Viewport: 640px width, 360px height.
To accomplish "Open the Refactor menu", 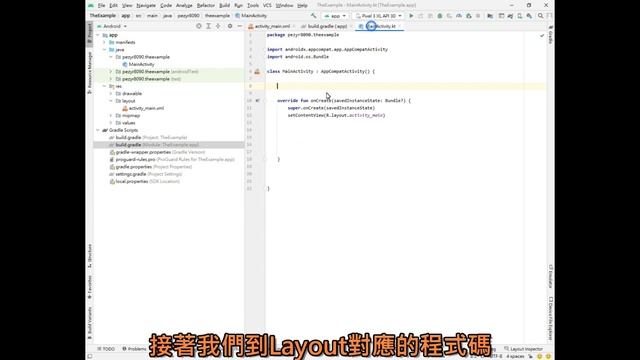I will tap(206, 5).
